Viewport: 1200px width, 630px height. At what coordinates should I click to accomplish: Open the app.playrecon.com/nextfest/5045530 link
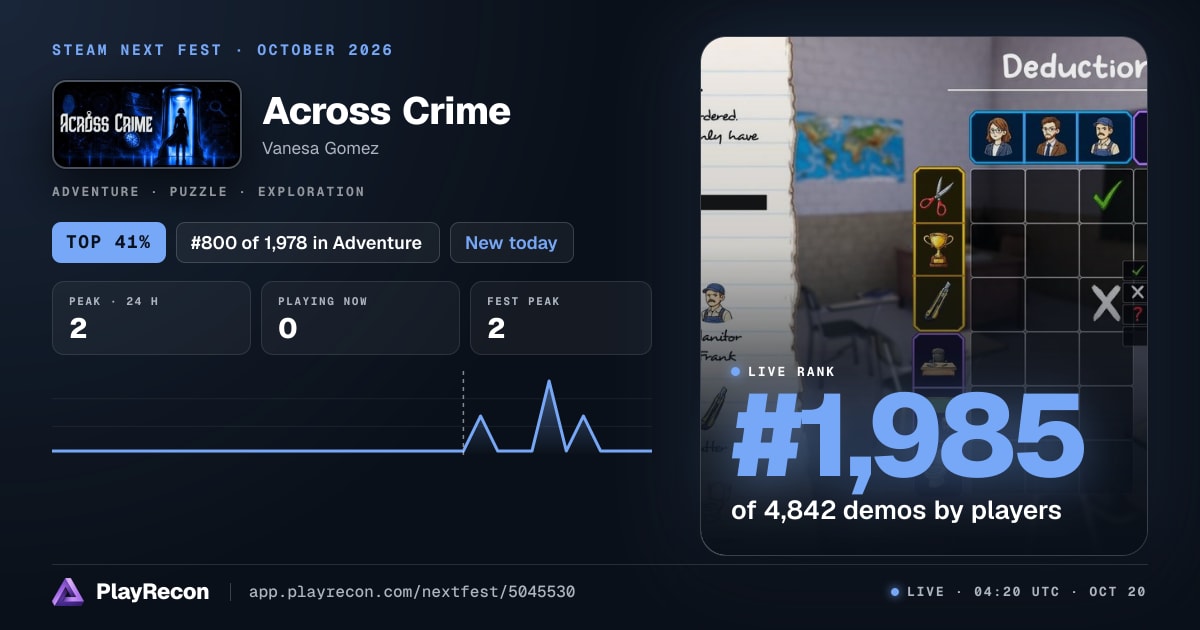coord(412,592)
